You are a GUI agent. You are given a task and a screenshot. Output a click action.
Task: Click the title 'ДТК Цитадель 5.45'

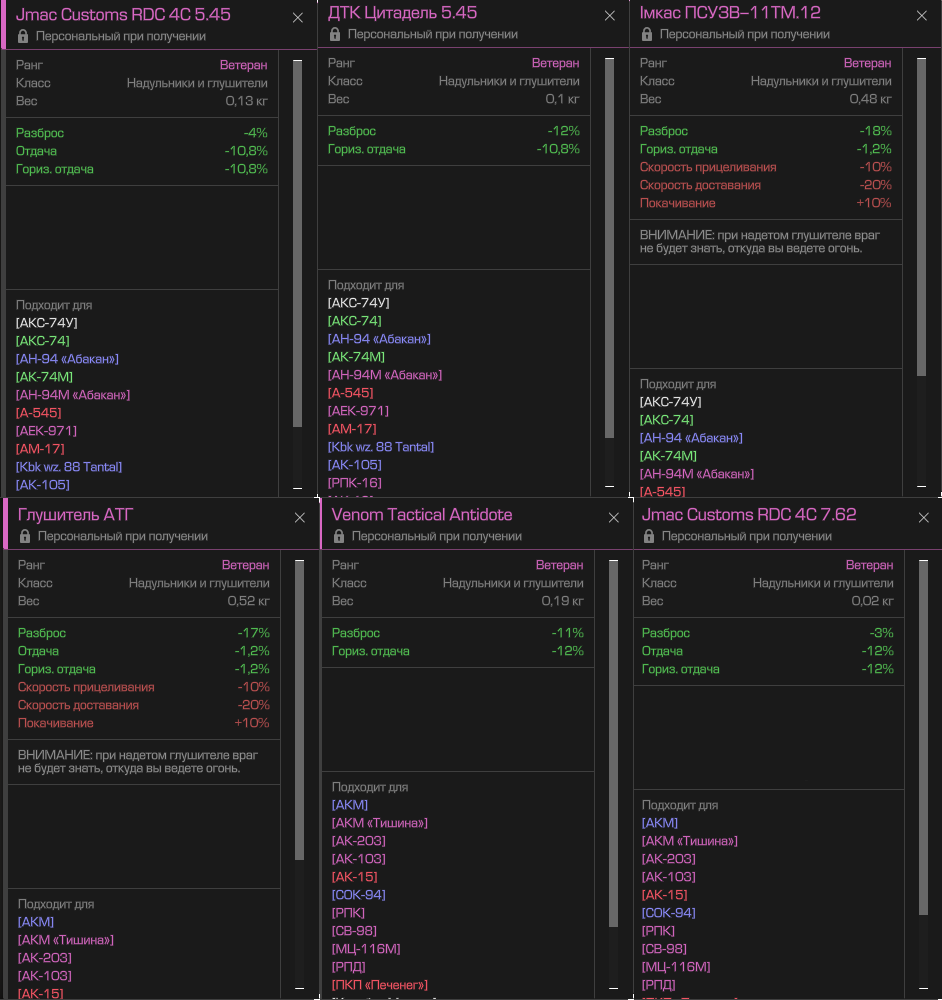point(402,13)
